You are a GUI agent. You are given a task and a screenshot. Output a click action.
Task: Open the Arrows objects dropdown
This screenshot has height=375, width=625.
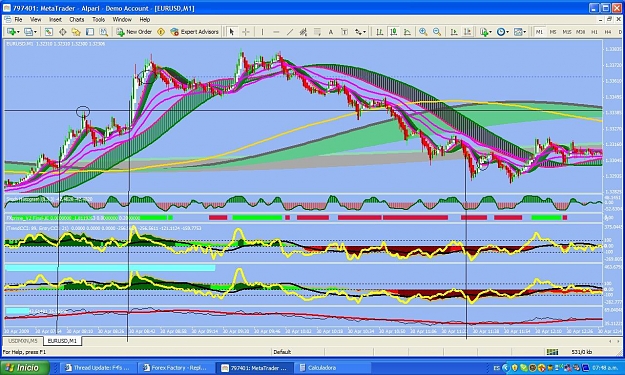(x=360, y=32)
